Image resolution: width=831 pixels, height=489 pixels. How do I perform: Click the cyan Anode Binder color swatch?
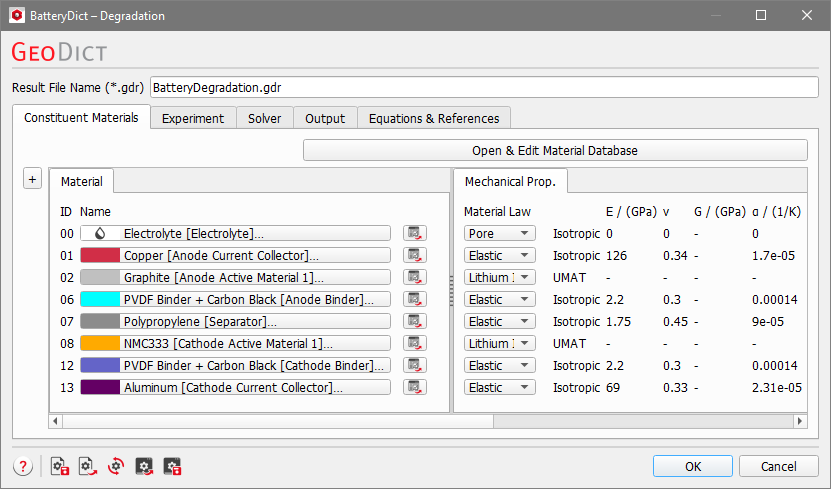pos(100,299)
